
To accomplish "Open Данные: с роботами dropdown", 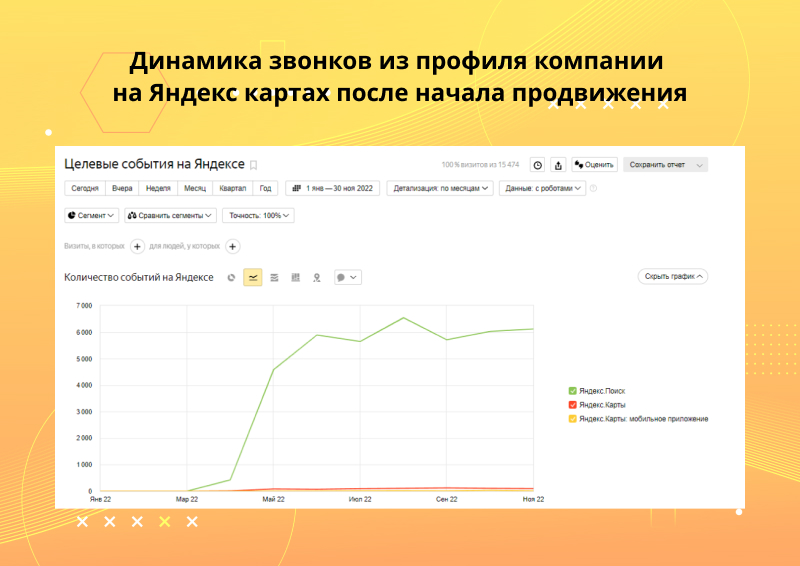I will [542, 188].
